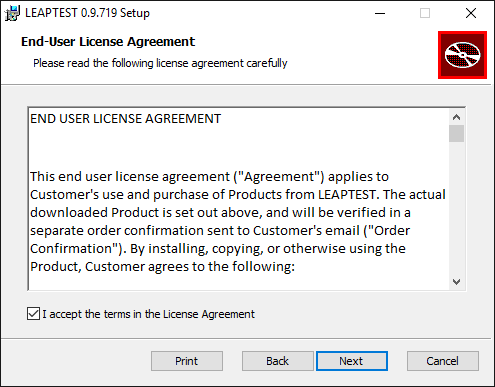Click the license text scrollbar thumb
The width and height of the screenshot is (495, 387).
point(456,134)
